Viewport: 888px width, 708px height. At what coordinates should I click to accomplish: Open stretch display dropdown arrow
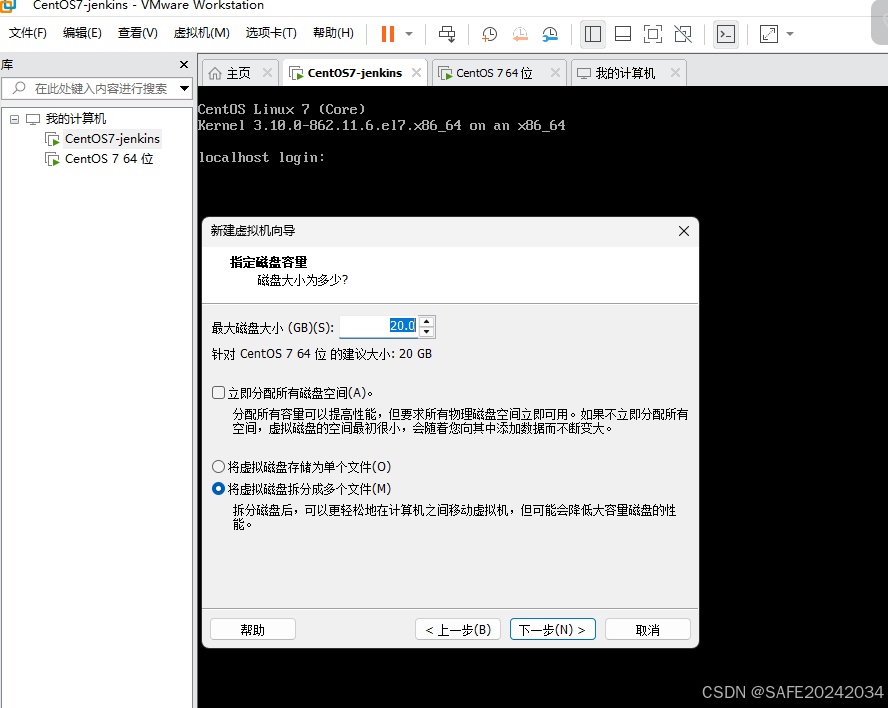pos(790,34)
